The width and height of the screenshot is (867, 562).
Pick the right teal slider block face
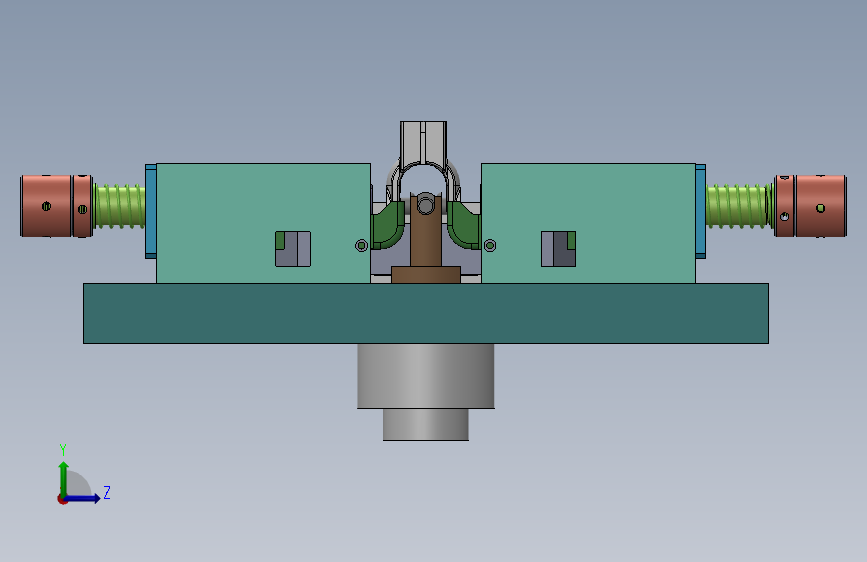point(588,223)
